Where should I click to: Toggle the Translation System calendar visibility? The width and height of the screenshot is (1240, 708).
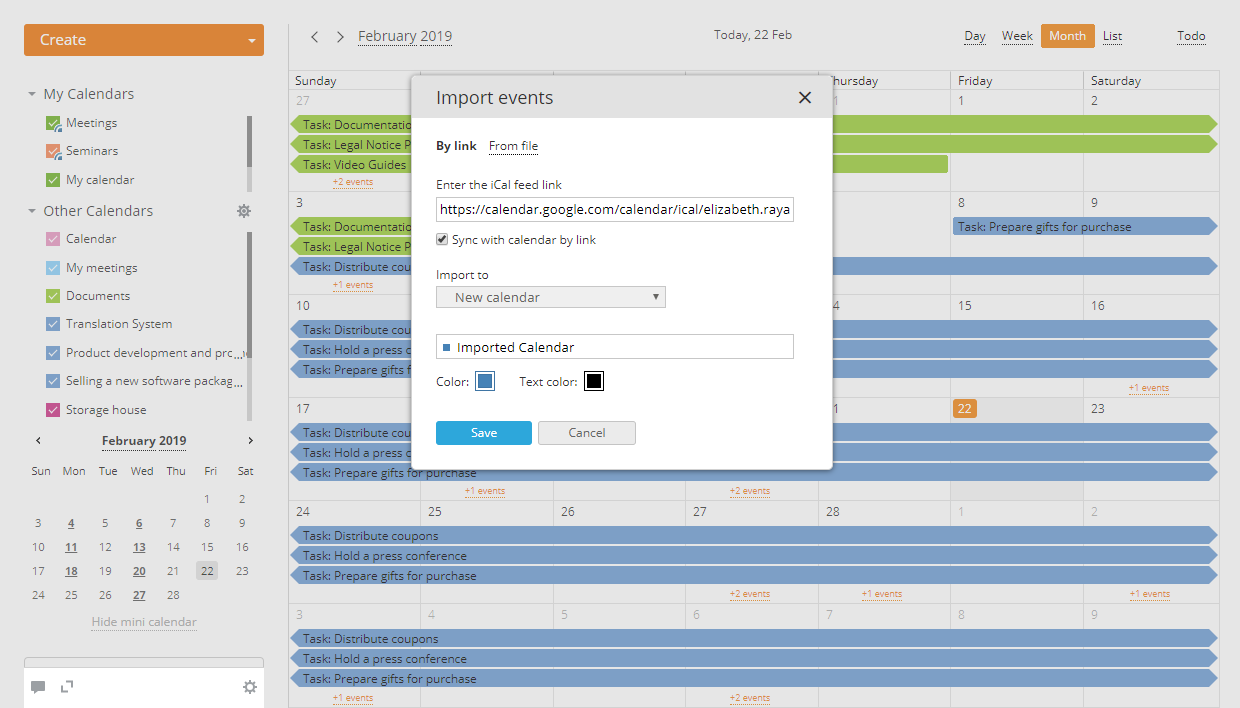click(x=53, y=323)
